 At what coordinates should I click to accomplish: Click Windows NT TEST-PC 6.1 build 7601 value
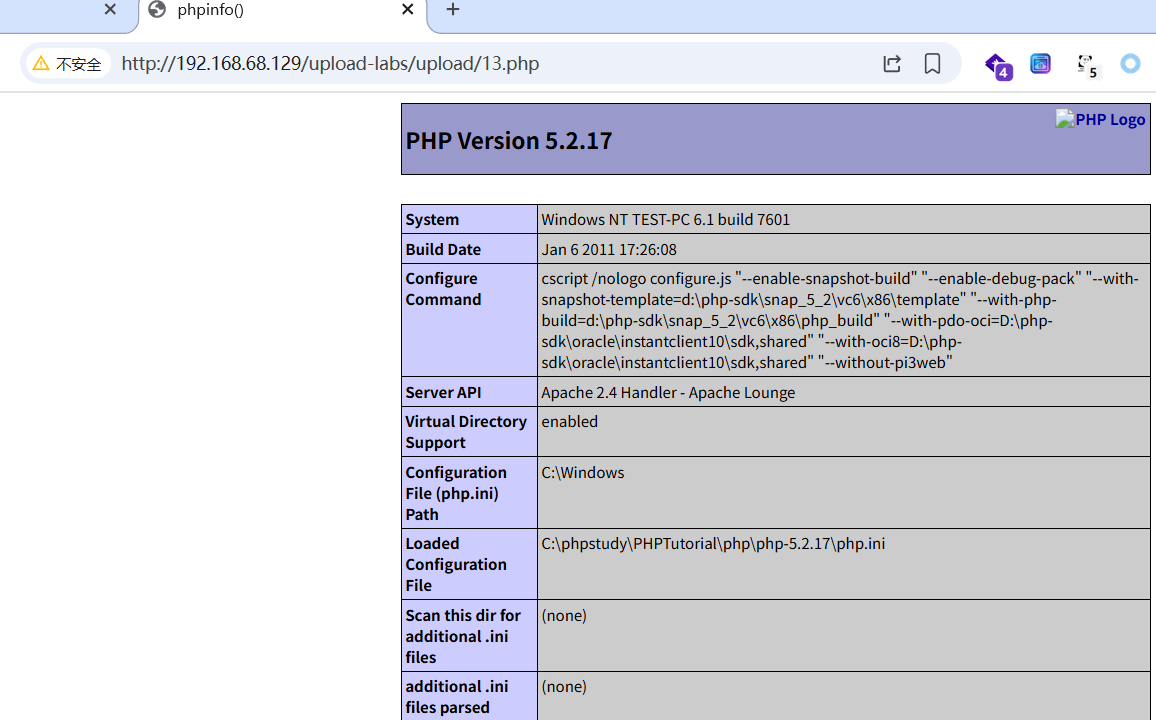pyautogui.click(x=665, y=220)
